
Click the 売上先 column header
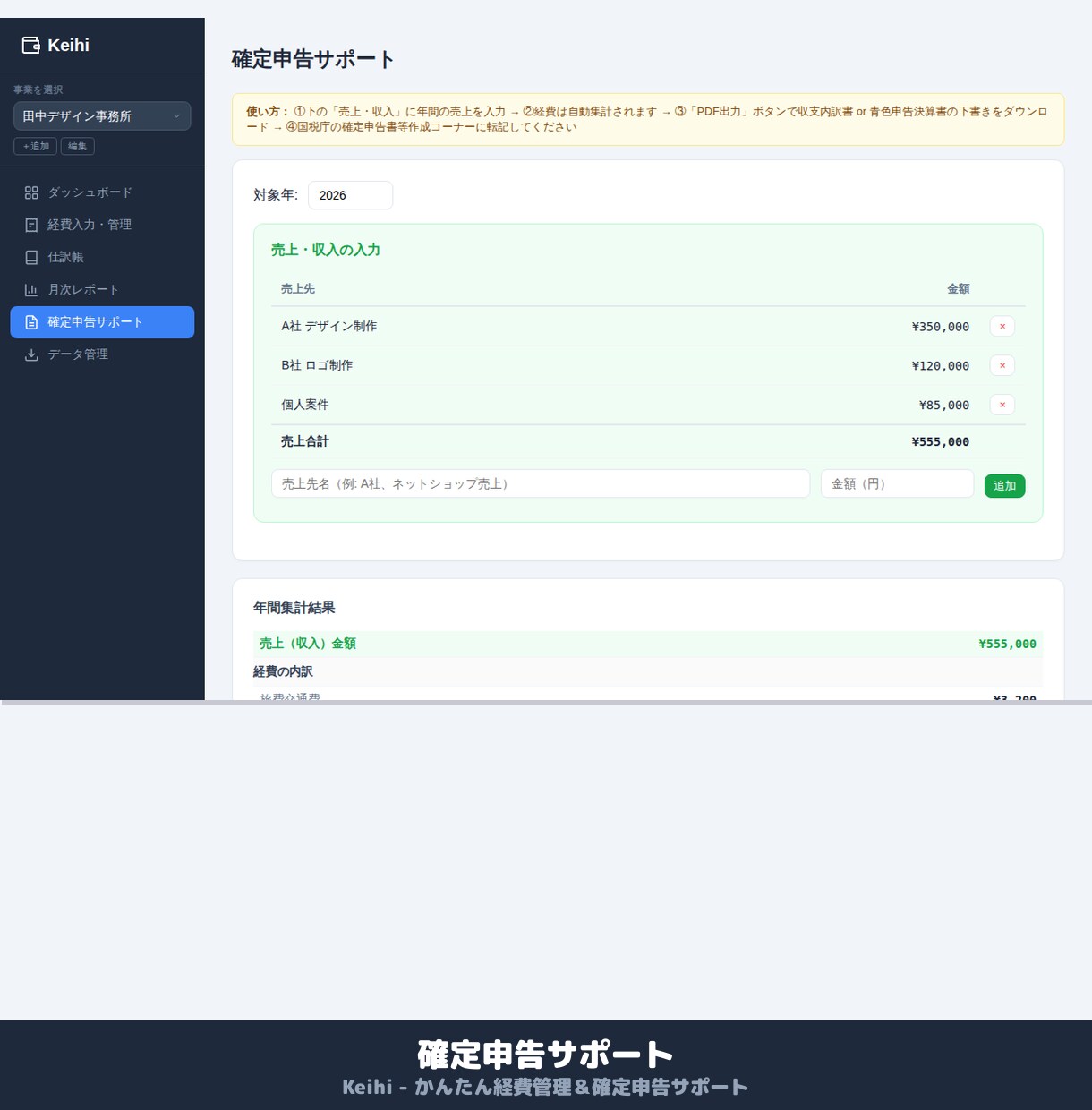(x=298, y=288)
